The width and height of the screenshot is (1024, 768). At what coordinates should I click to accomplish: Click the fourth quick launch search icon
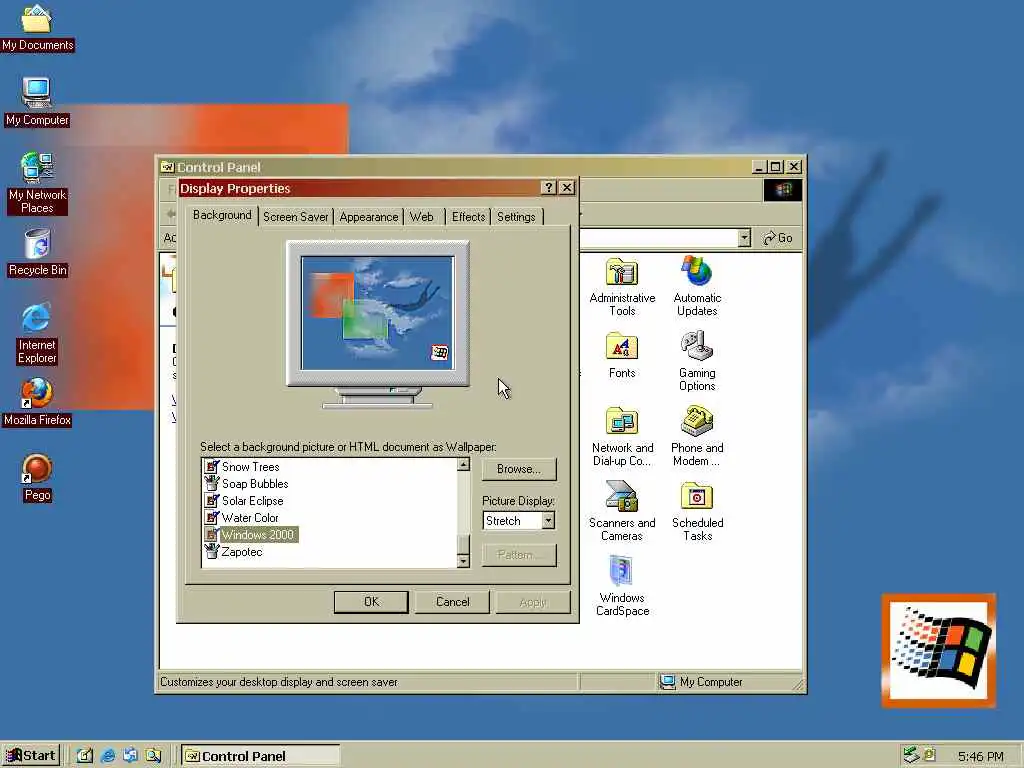(x=153, y=756)
